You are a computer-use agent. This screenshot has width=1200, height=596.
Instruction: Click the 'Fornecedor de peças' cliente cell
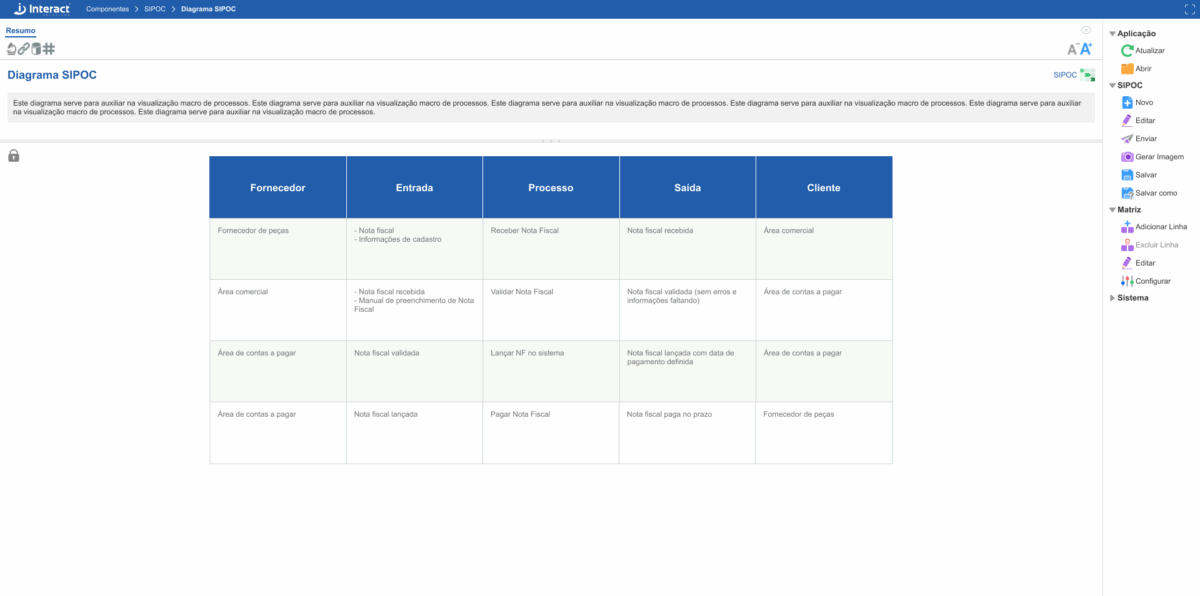click(x=824, y=433)
